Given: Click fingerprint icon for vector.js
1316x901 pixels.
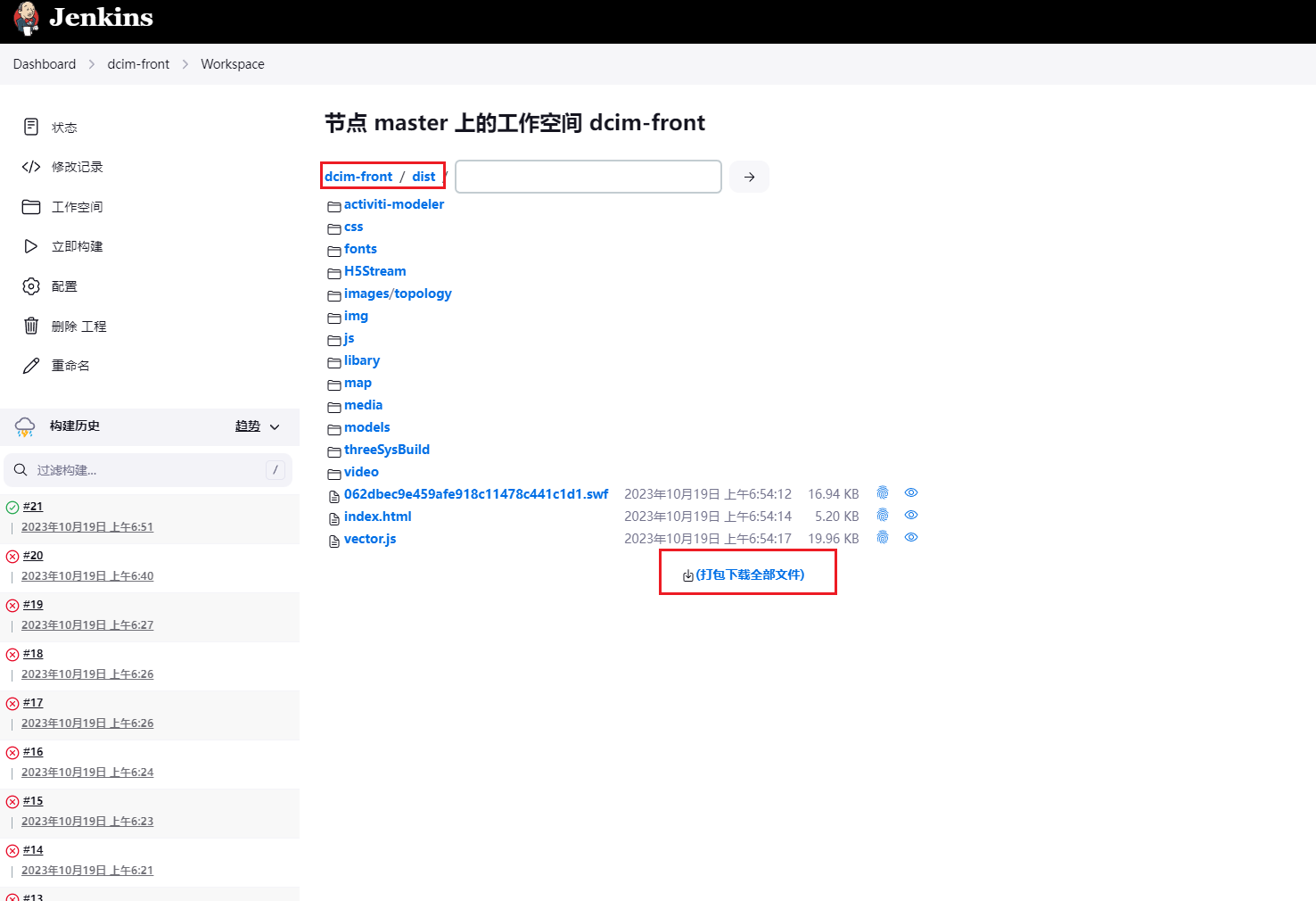Looking at the screenshot, I should coord(883,537).
